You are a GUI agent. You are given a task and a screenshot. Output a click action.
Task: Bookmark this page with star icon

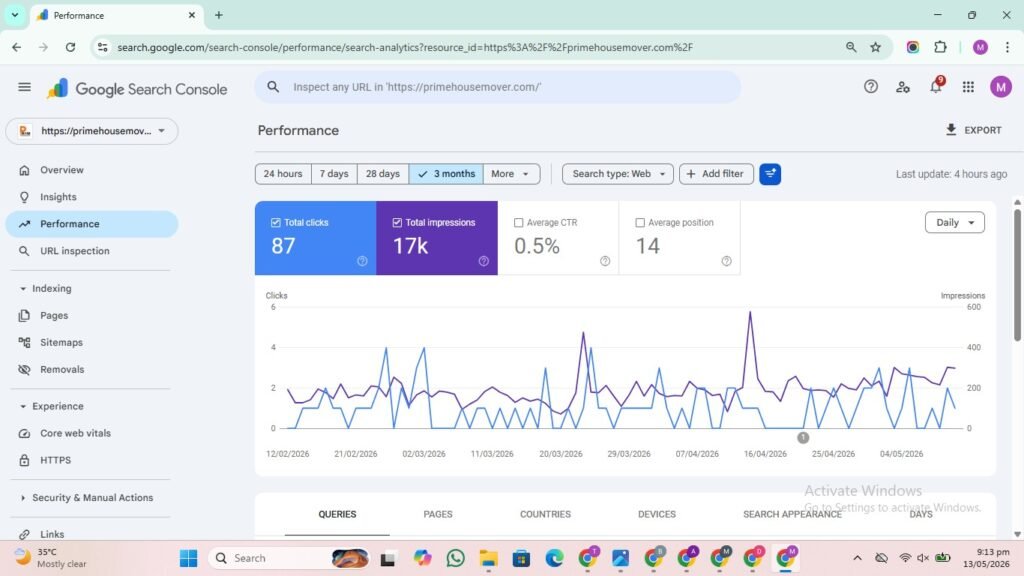pyautogui.click(x=876, y=47)
